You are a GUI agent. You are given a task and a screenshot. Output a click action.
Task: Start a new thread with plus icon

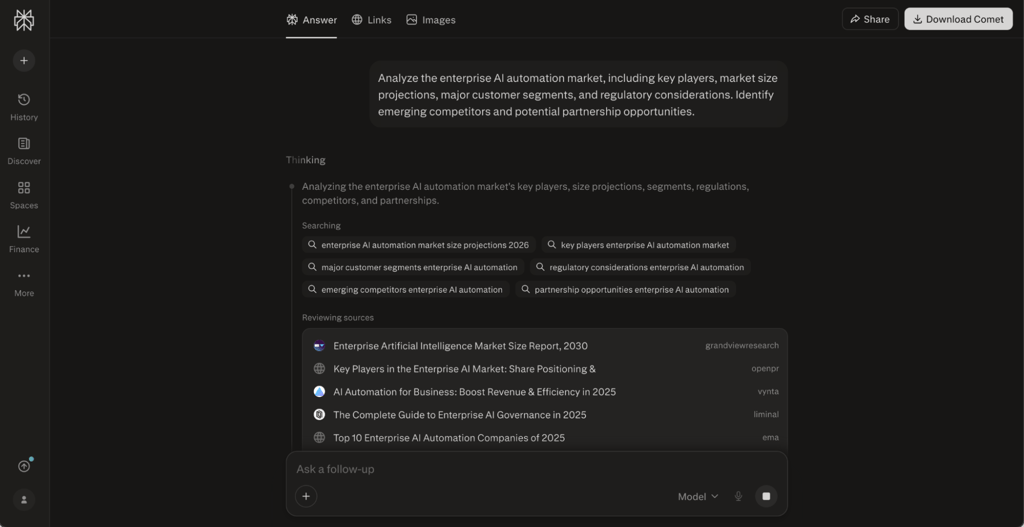coord(24,61)
